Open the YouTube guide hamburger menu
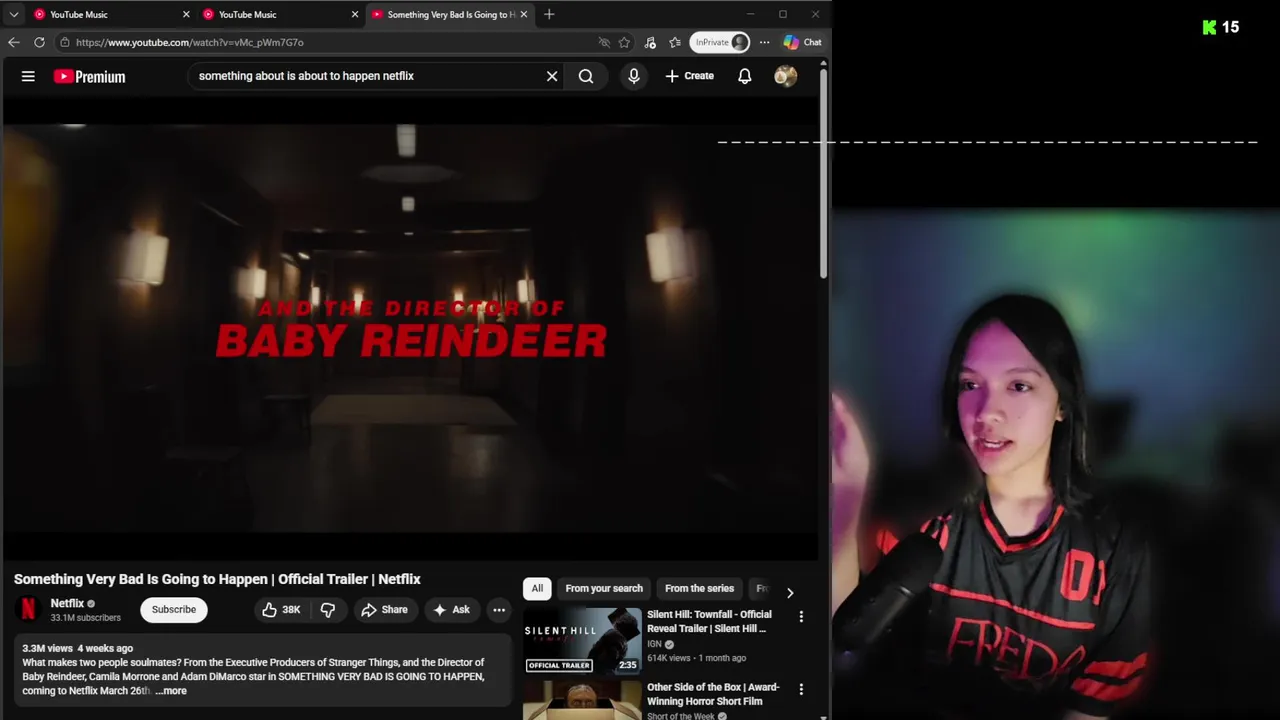This screenshot has height=720, width=1280. click(x=28, y=76)
